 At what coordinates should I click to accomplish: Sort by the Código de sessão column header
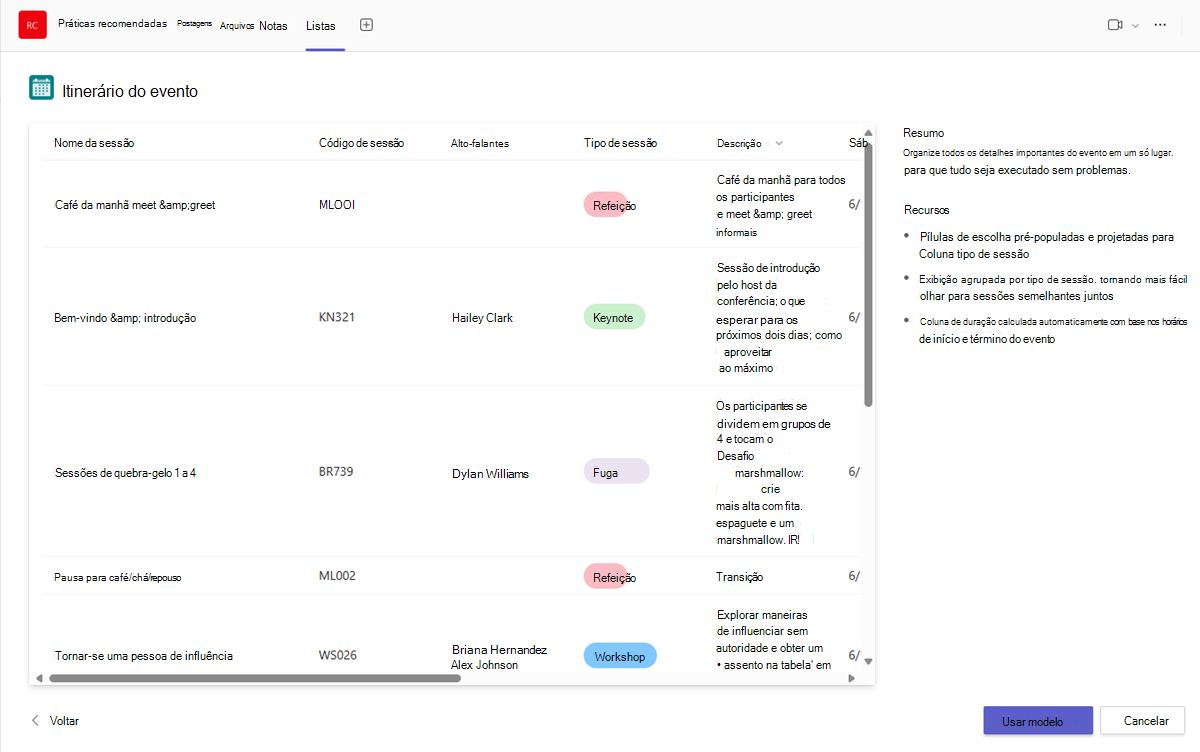coord(361,143)
